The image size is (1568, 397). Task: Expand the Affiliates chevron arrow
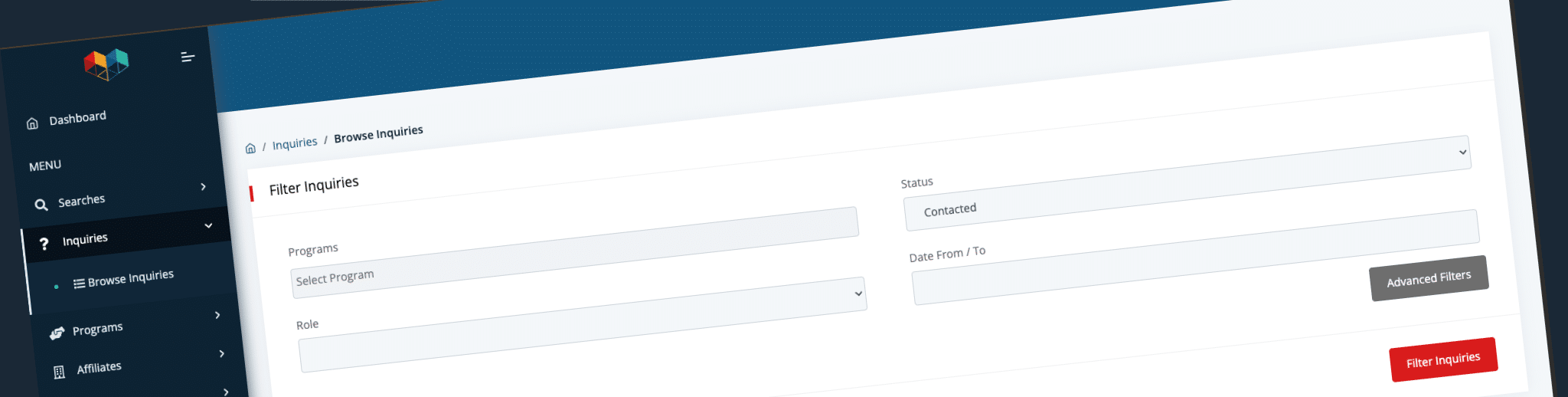coord(222,353)
